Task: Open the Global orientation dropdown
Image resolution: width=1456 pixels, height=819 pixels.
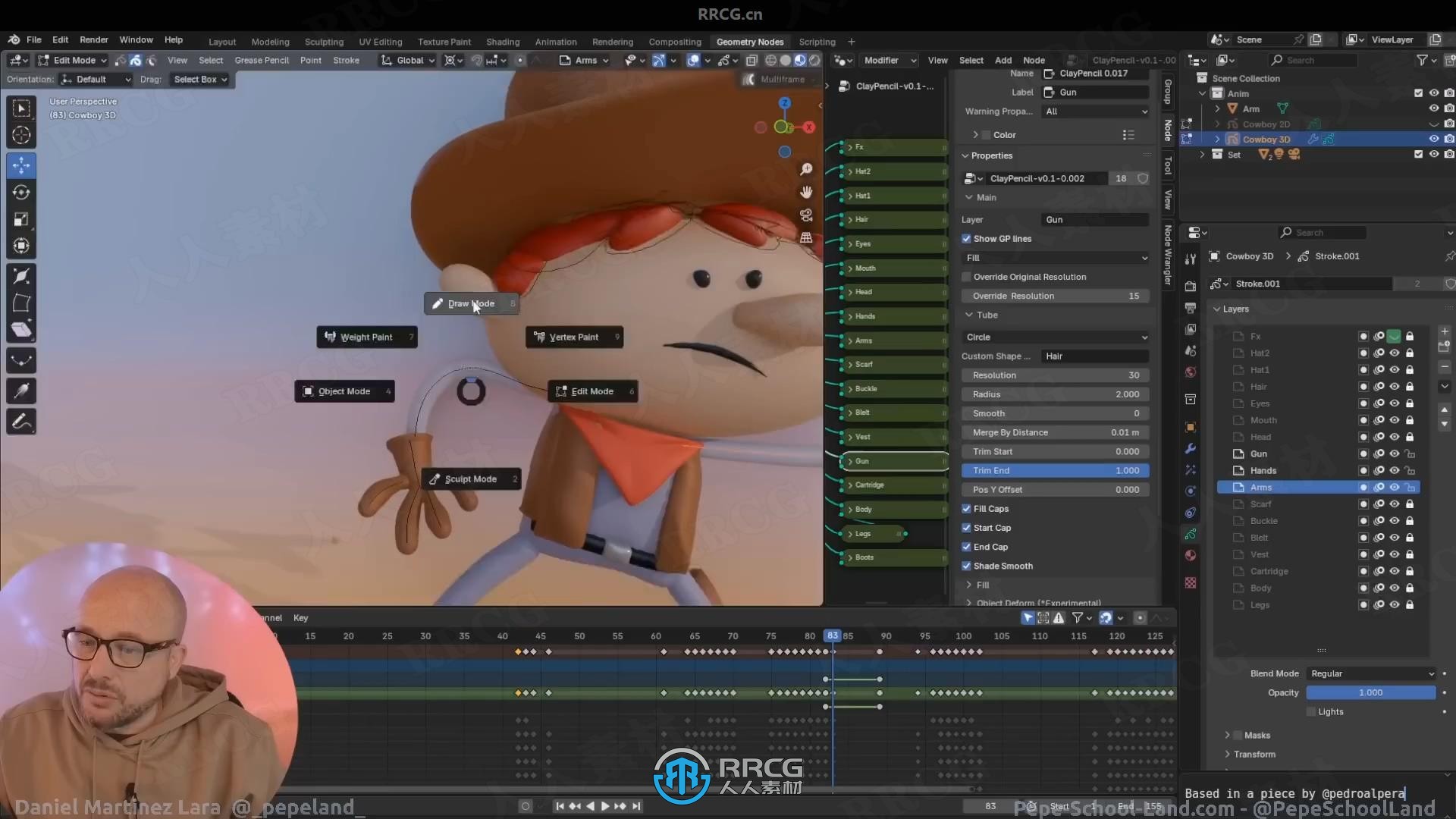Action: (408, 60)
